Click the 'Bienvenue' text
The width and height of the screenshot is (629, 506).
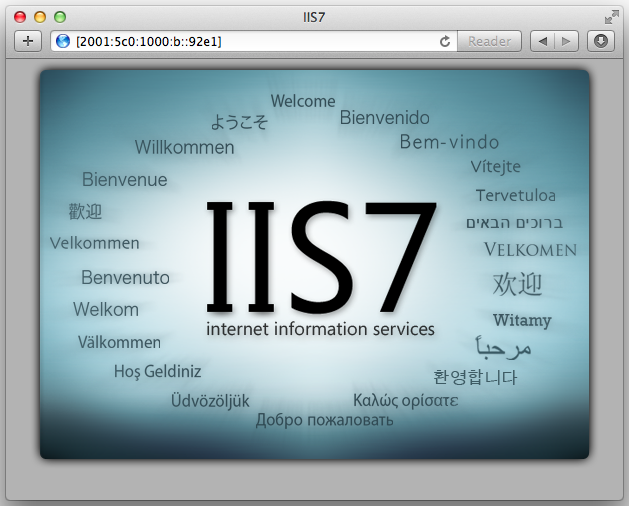124,179
